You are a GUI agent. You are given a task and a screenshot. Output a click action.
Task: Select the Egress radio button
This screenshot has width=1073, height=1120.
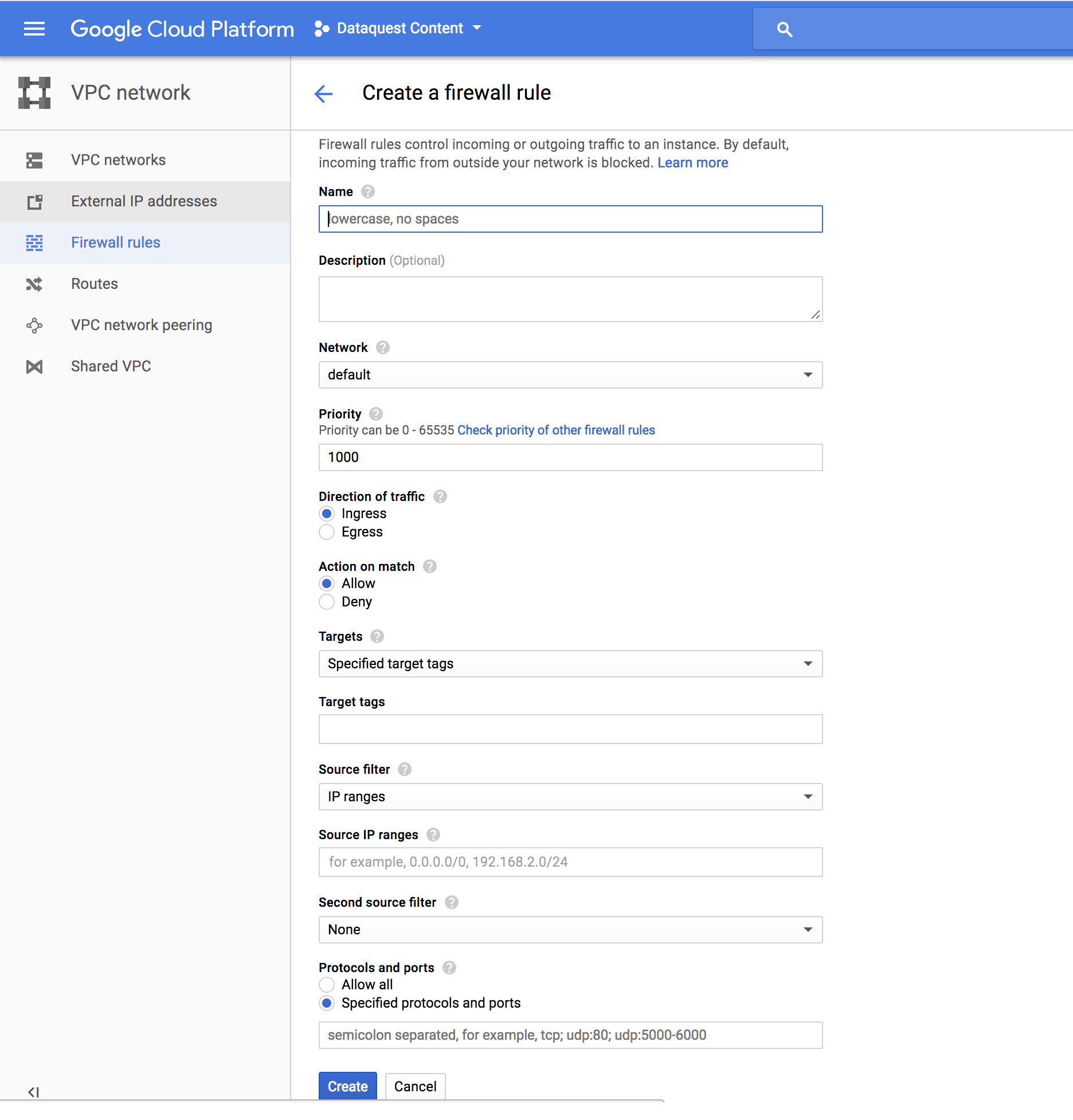tap(327, 532)
